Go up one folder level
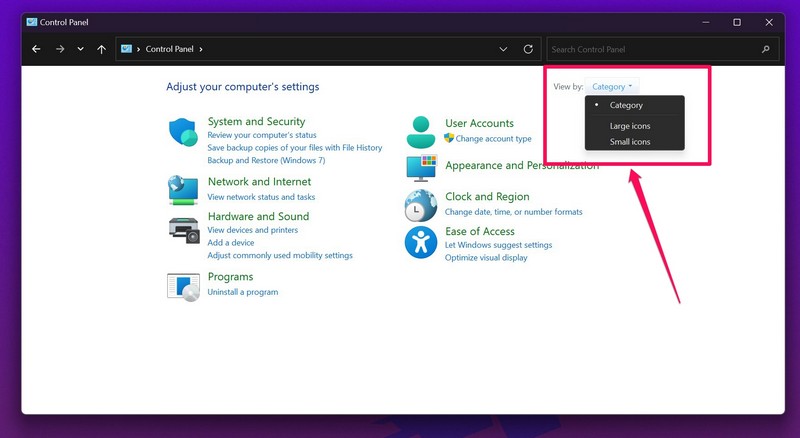 coord(101,49)
